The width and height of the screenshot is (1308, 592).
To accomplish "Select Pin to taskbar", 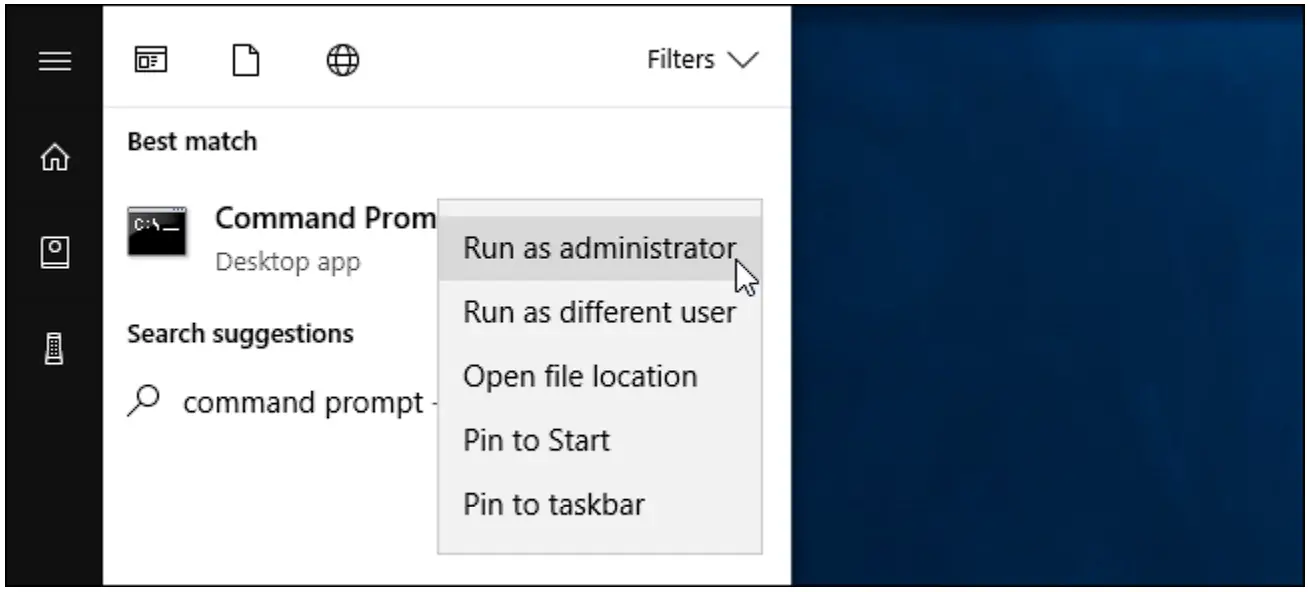I will point(553,505).
